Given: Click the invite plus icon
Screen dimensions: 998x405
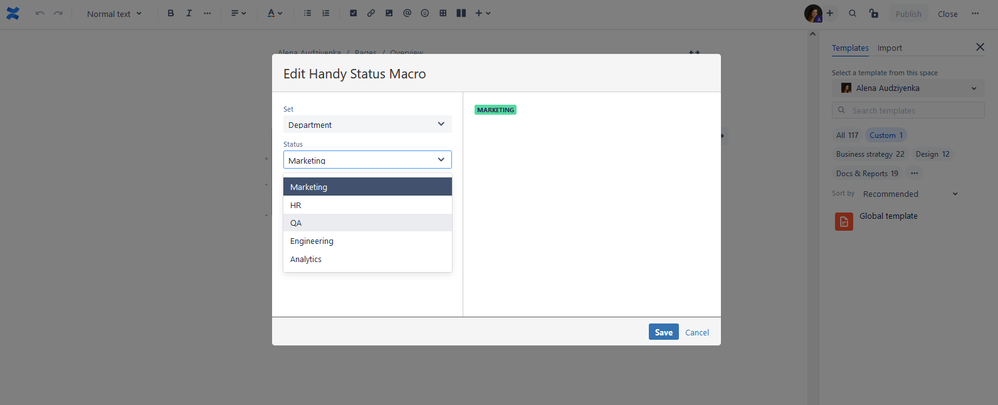Looking at the screenshot, I should coord(829,13).
